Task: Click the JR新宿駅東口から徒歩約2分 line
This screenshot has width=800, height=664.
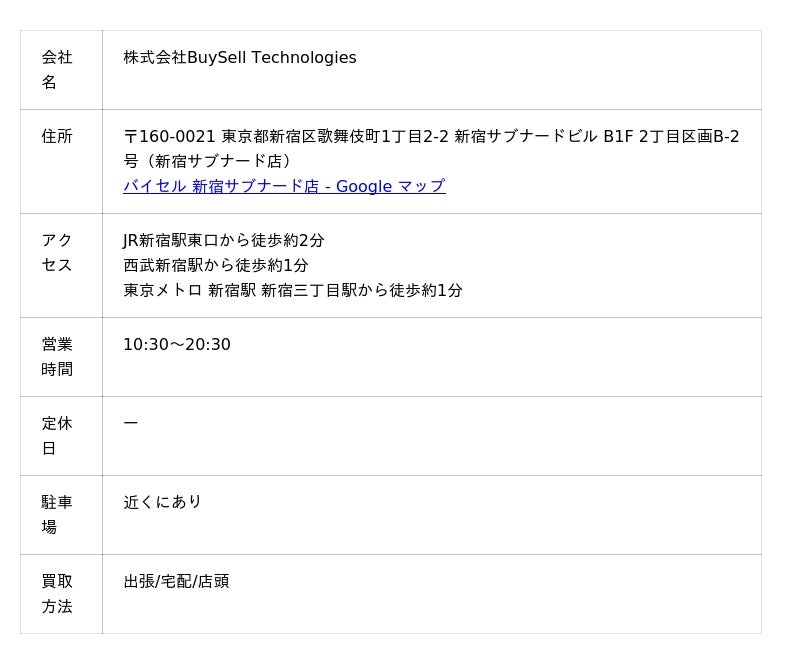Action: click(223, 240)
